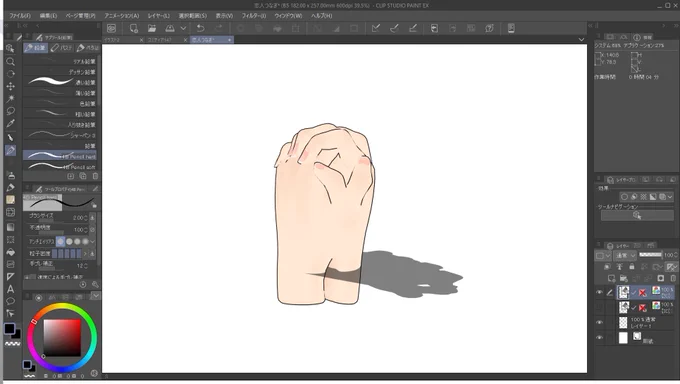Select the Decoration tool
This screenshot has width=680, height=384.
pos(10,187)
